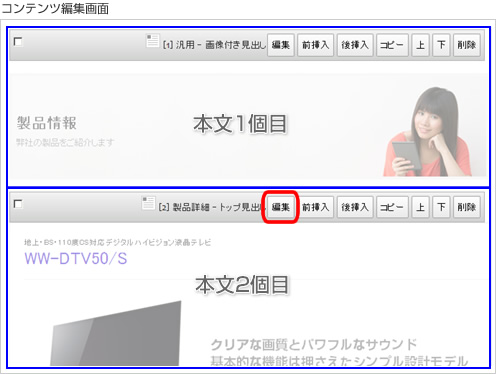Delete block 2 with 削除 button

467,207
